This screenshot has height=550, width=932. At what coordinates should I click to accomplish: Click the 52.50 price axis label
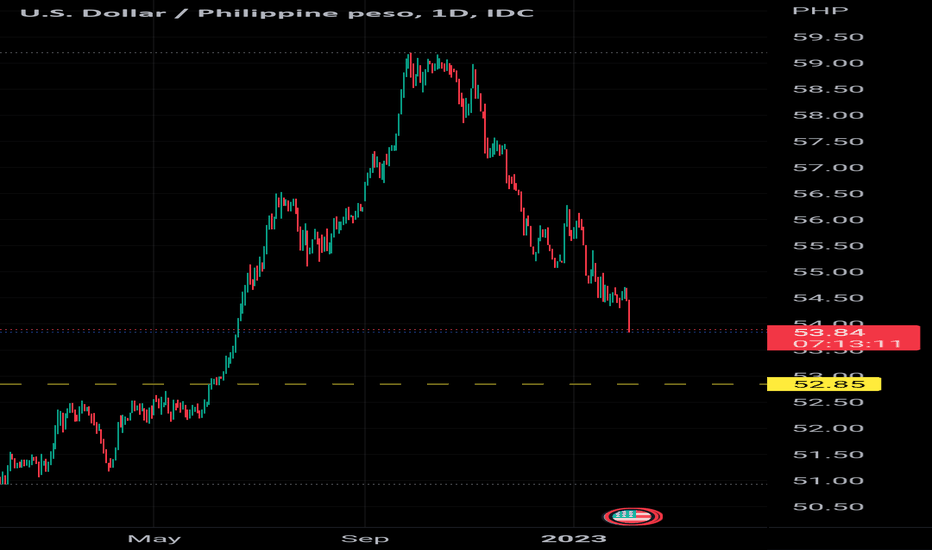(828, 403)
